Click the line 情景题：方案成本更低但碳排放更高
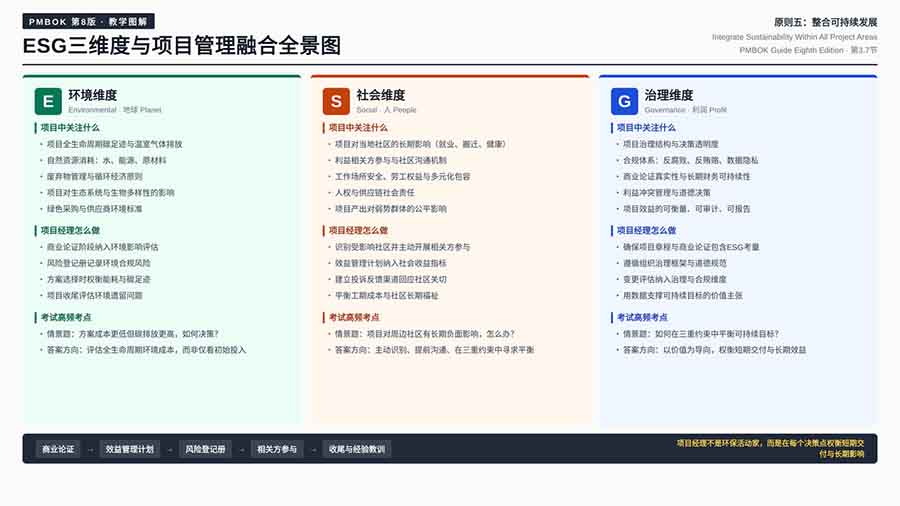Screen dimensions: 900x506 pyautogui.click(x=133, y=333)
